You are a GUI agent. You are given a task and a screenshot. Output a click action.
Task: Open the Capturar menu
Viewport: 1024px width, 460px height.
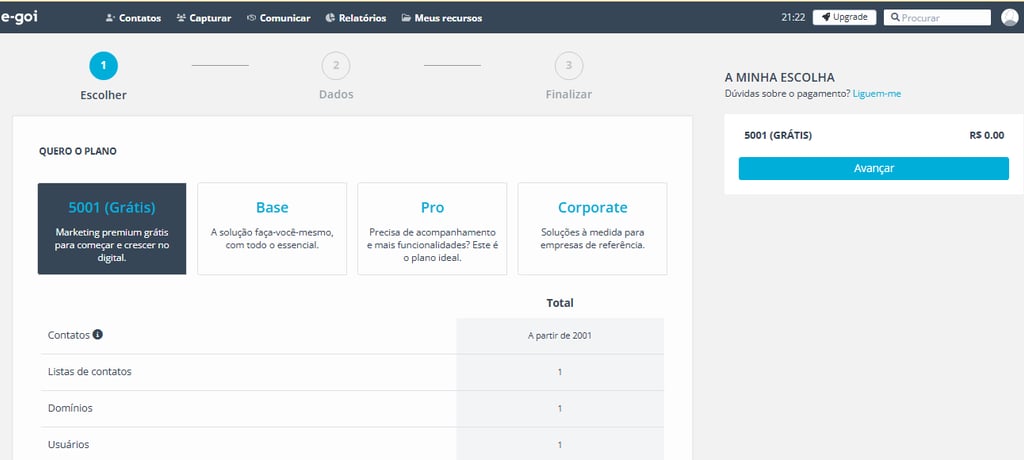click(x=204, y=18)
